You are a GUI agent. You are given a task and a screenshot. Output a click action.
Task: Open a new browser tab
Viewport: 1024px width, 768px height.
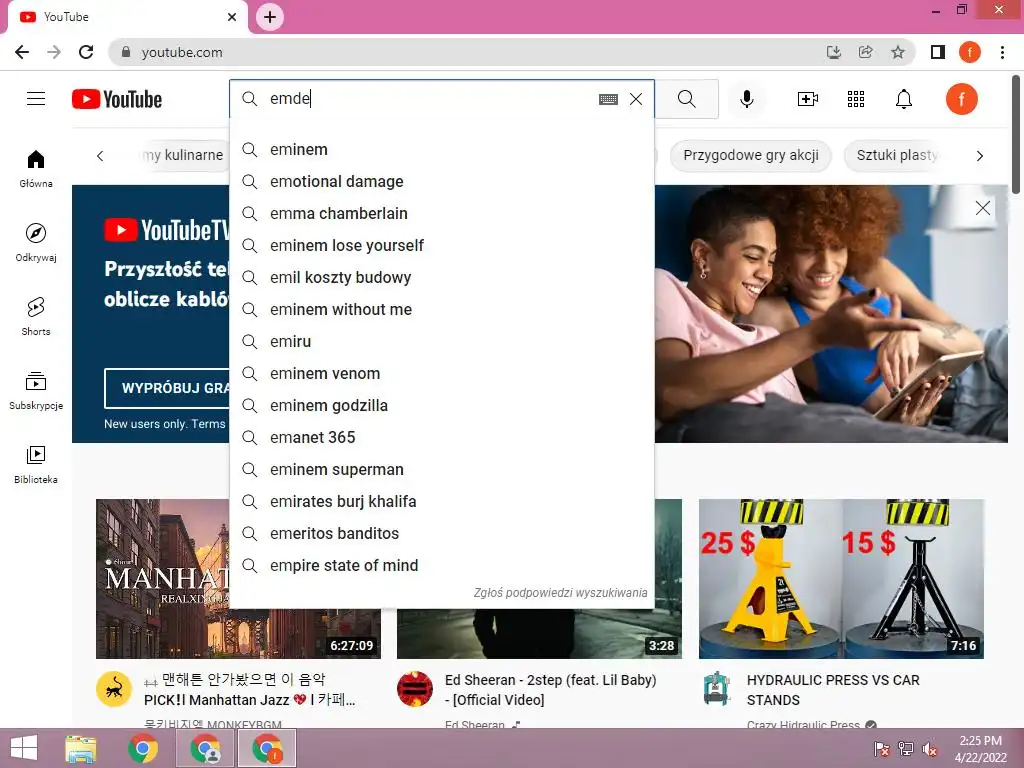270,17
